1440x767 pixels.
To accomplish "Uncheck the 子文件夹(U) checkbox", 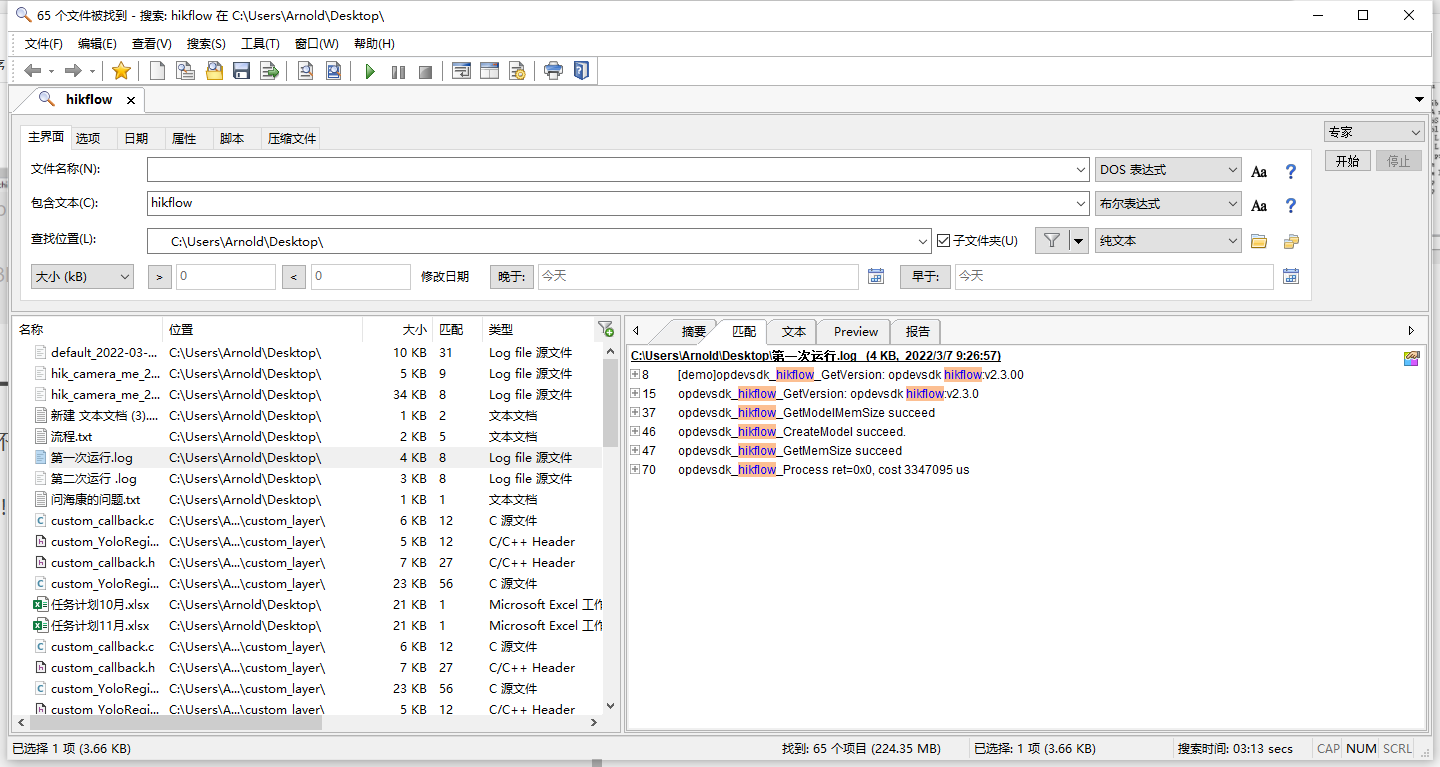I will (x=942, y=239).
